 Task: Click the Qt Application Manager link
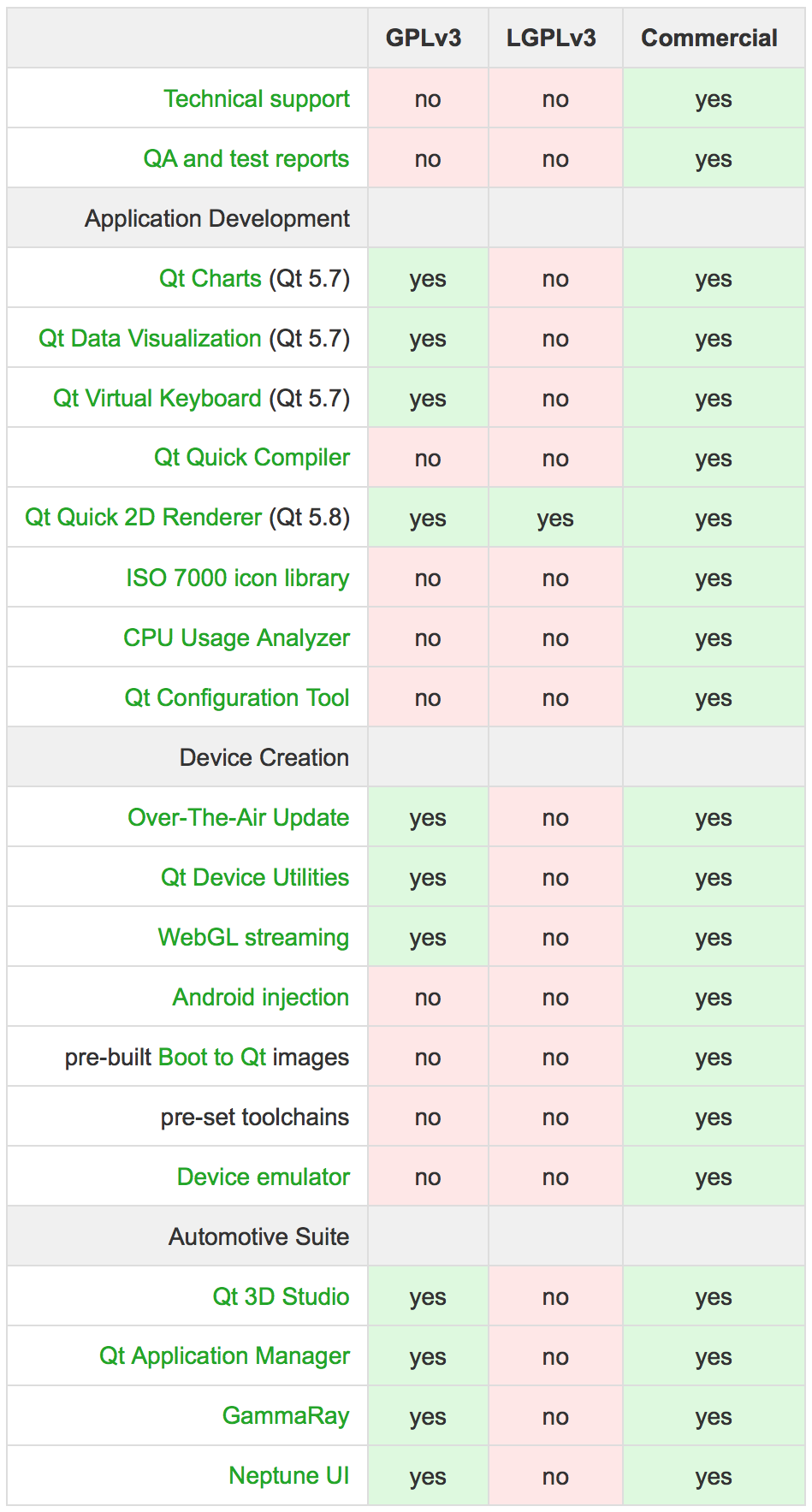point(225,1356)
